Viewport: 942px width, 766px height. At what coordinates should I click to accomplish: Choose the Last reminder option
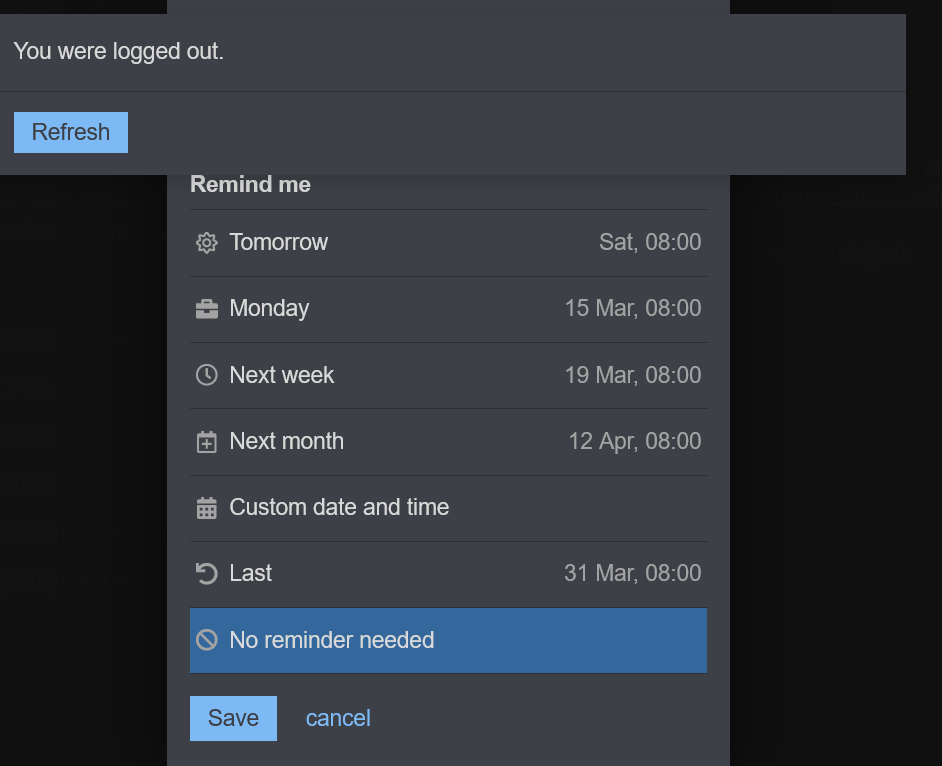point(448,574)
